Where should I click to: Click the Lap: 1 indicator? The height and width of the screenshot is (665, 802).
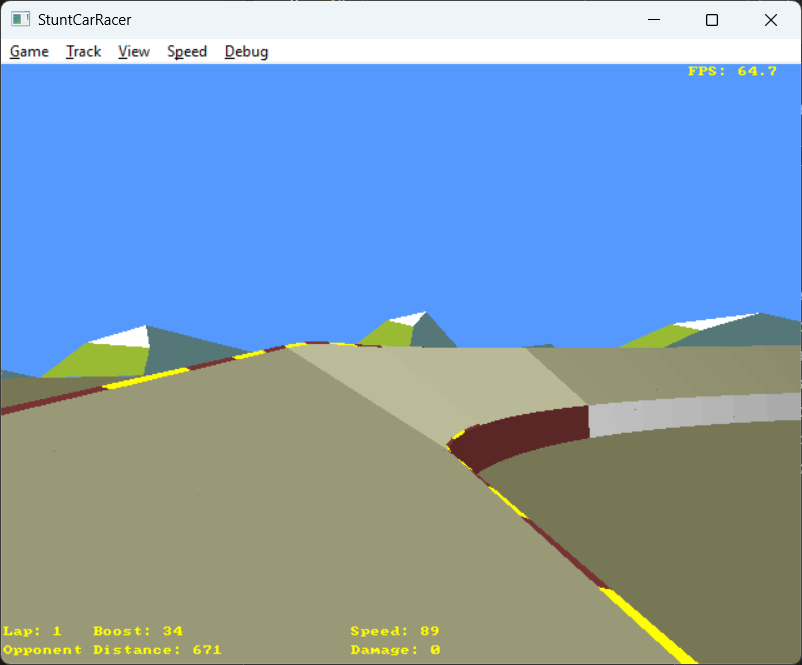(32, 631)
